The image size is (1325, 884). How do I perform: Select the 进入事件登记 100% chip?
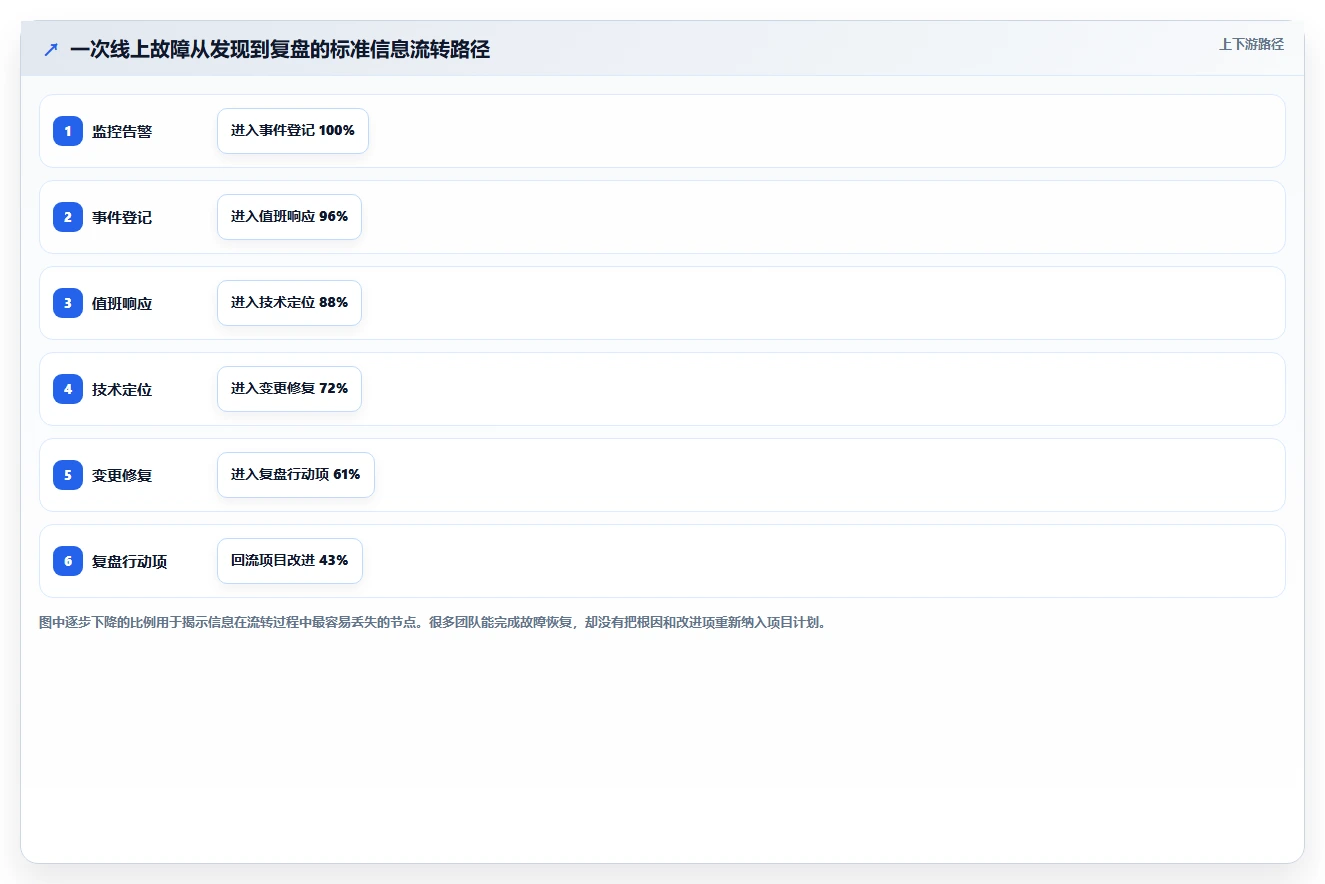coord(293,131)
